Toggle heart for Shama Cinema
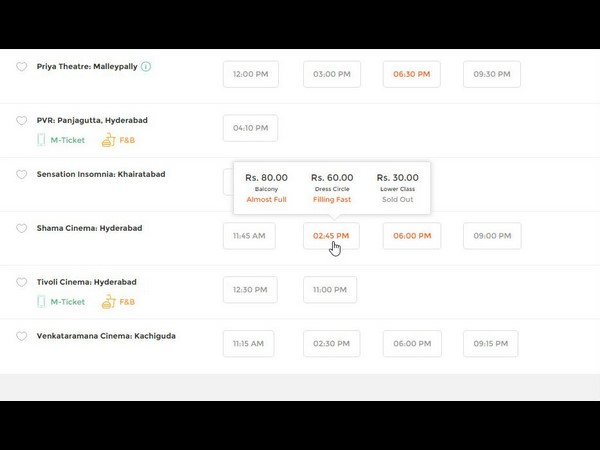600x450 pixels. 21,229
